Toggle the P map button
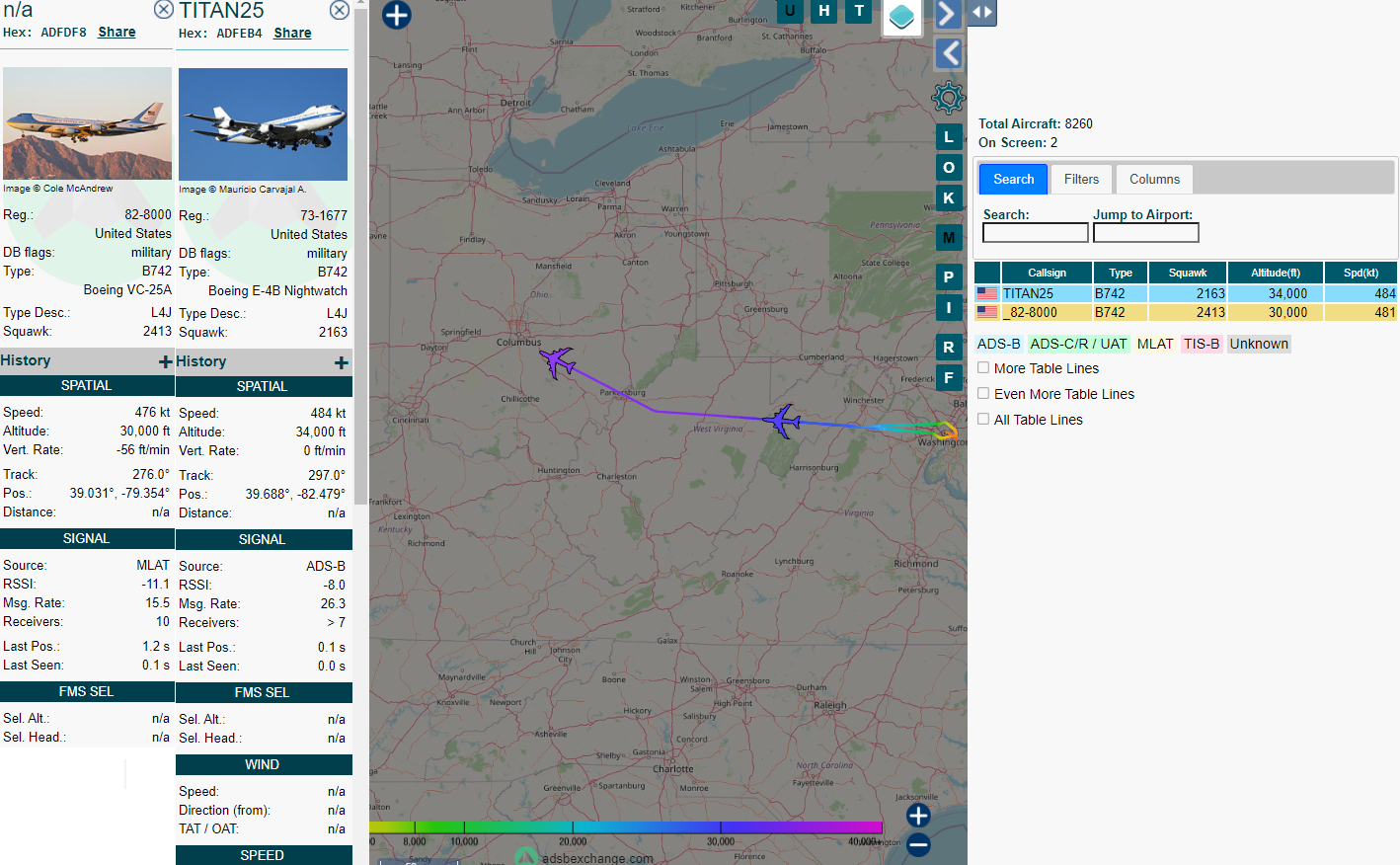 [x=949, y=276]
